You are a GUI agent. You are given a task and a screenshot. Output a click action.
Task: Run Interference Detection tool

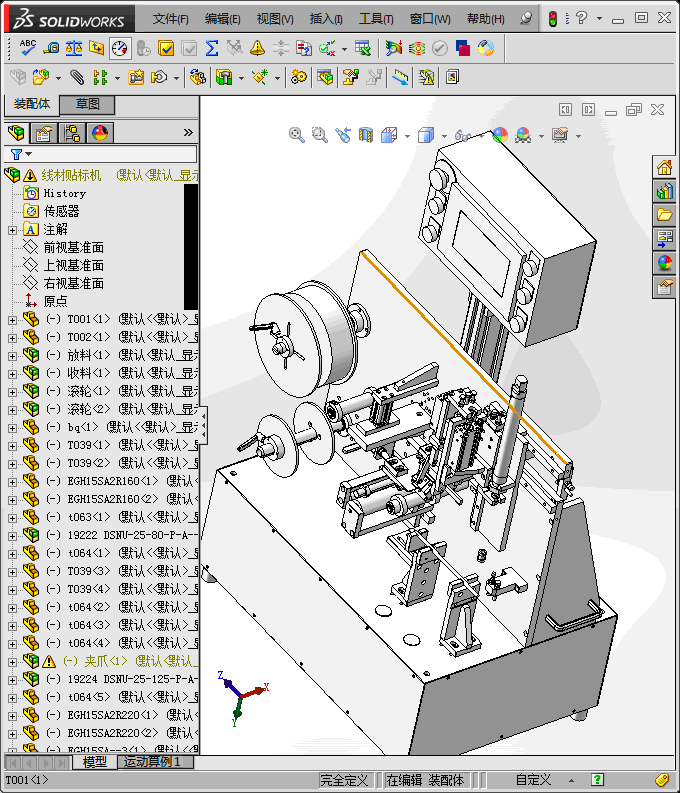coord(400,77)
